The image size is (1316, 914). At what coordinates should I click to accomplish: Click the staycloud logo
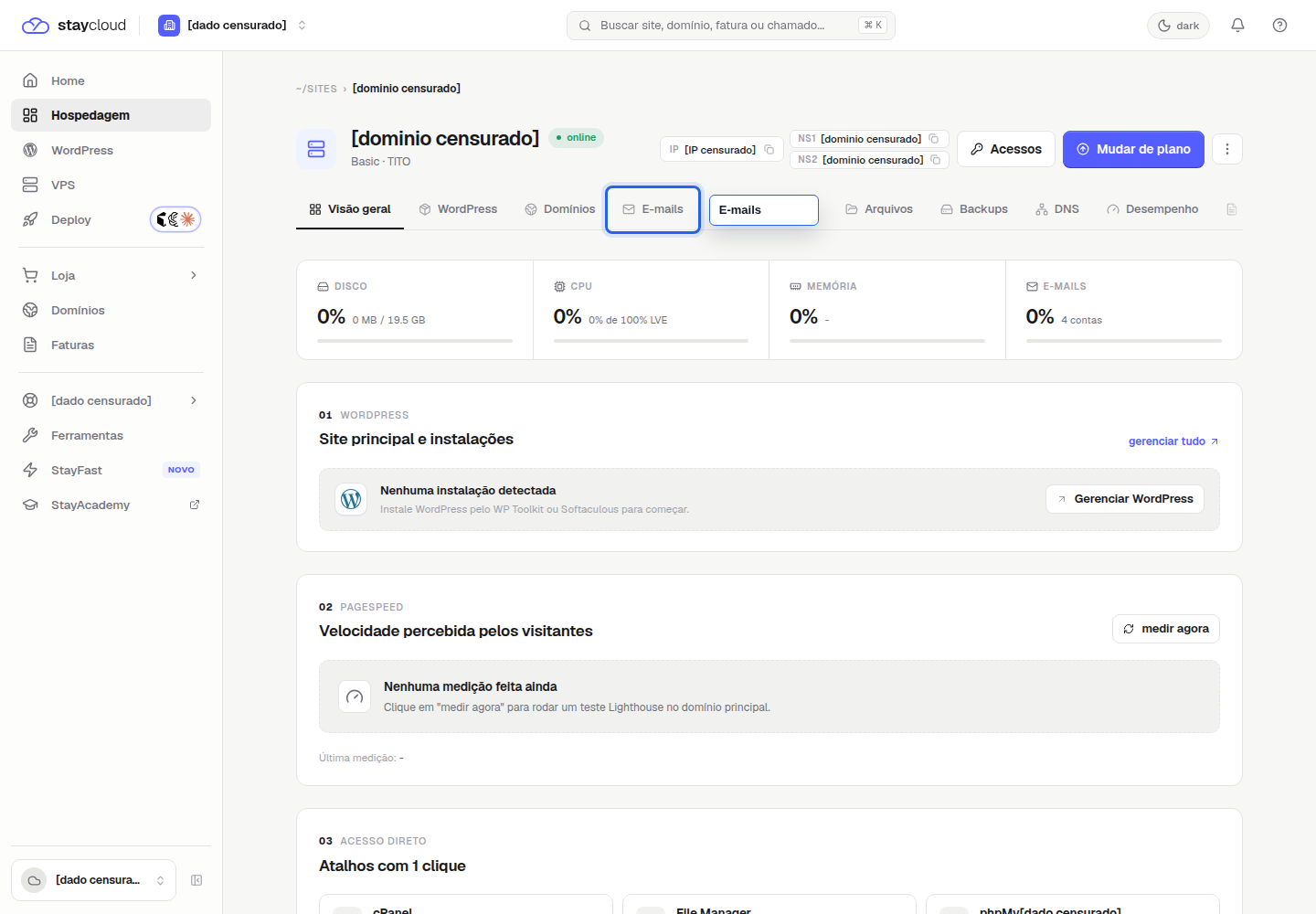73,25
